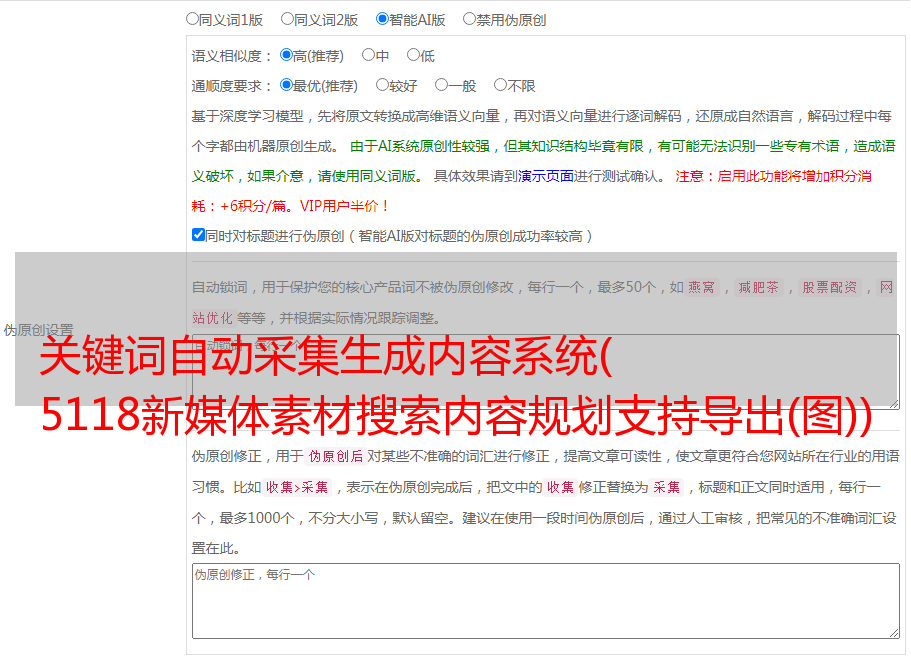Set 语义相似度 to 低
The image size is (911, 658).
(x=413, y=55)
